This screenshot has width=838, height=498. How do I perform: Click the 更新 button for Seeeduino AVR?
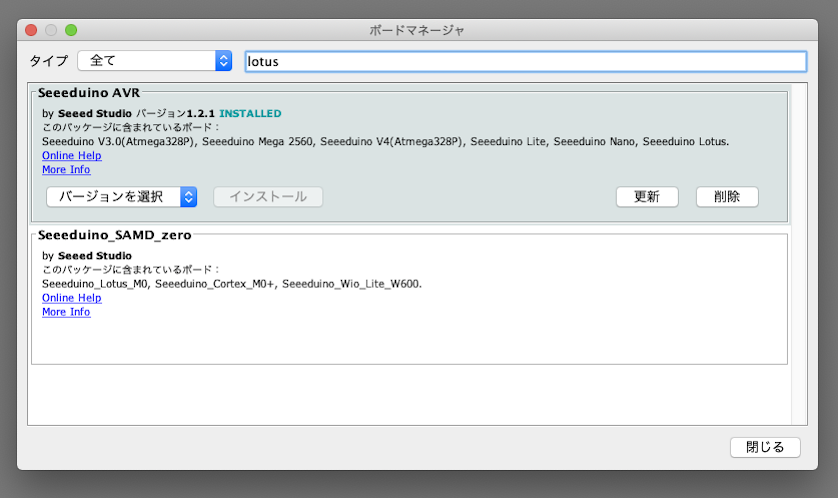(646, 197)
